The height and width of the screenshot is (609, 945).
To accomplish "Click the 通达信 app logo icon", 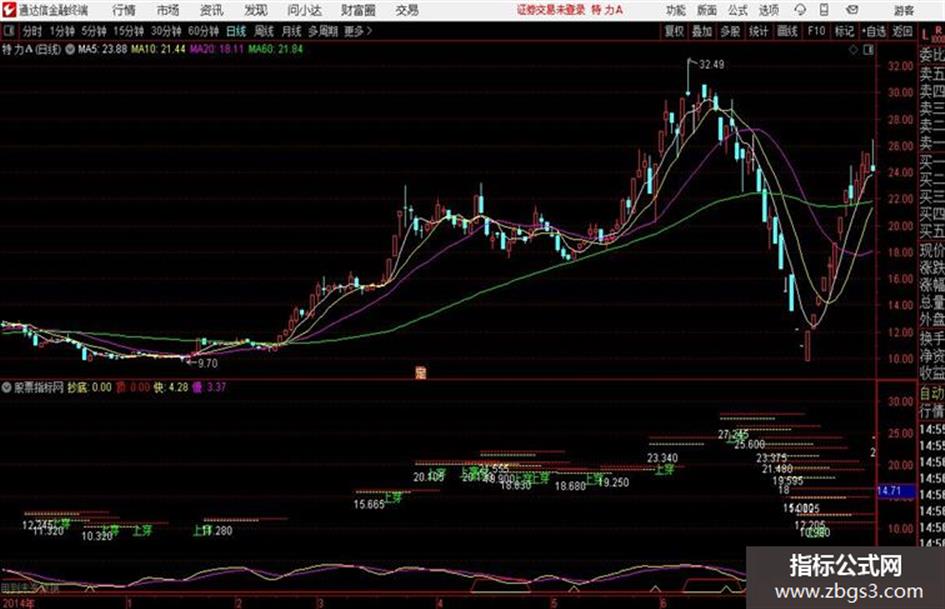I will pyautogui.click(x=9, y=10).
